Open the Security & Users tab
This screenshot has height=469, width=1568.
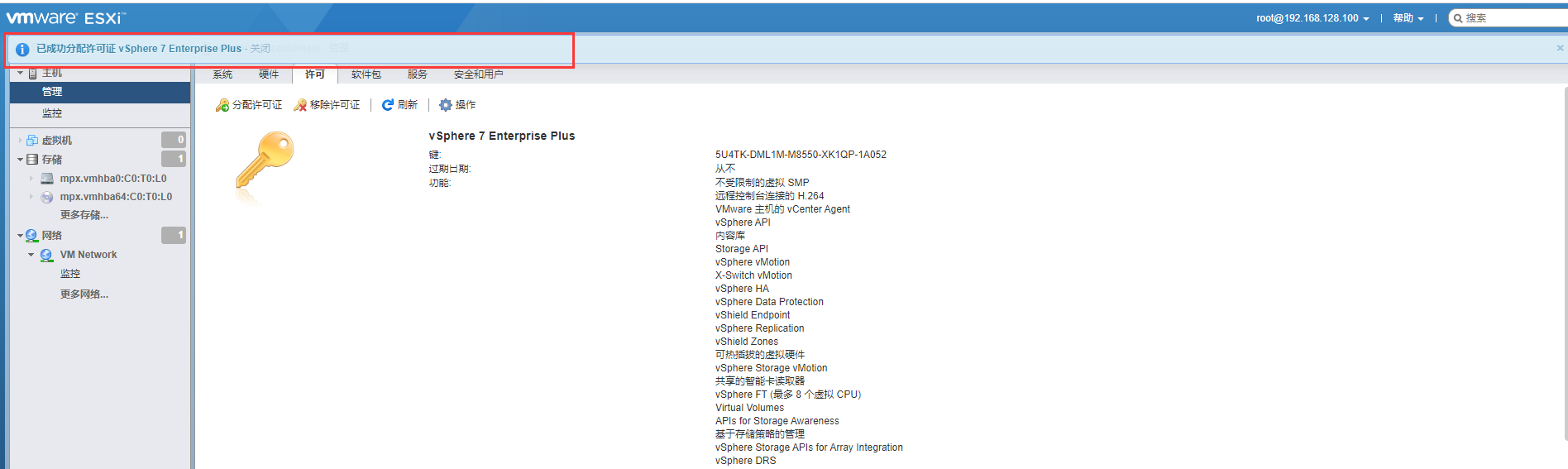(x=479, y=74)
